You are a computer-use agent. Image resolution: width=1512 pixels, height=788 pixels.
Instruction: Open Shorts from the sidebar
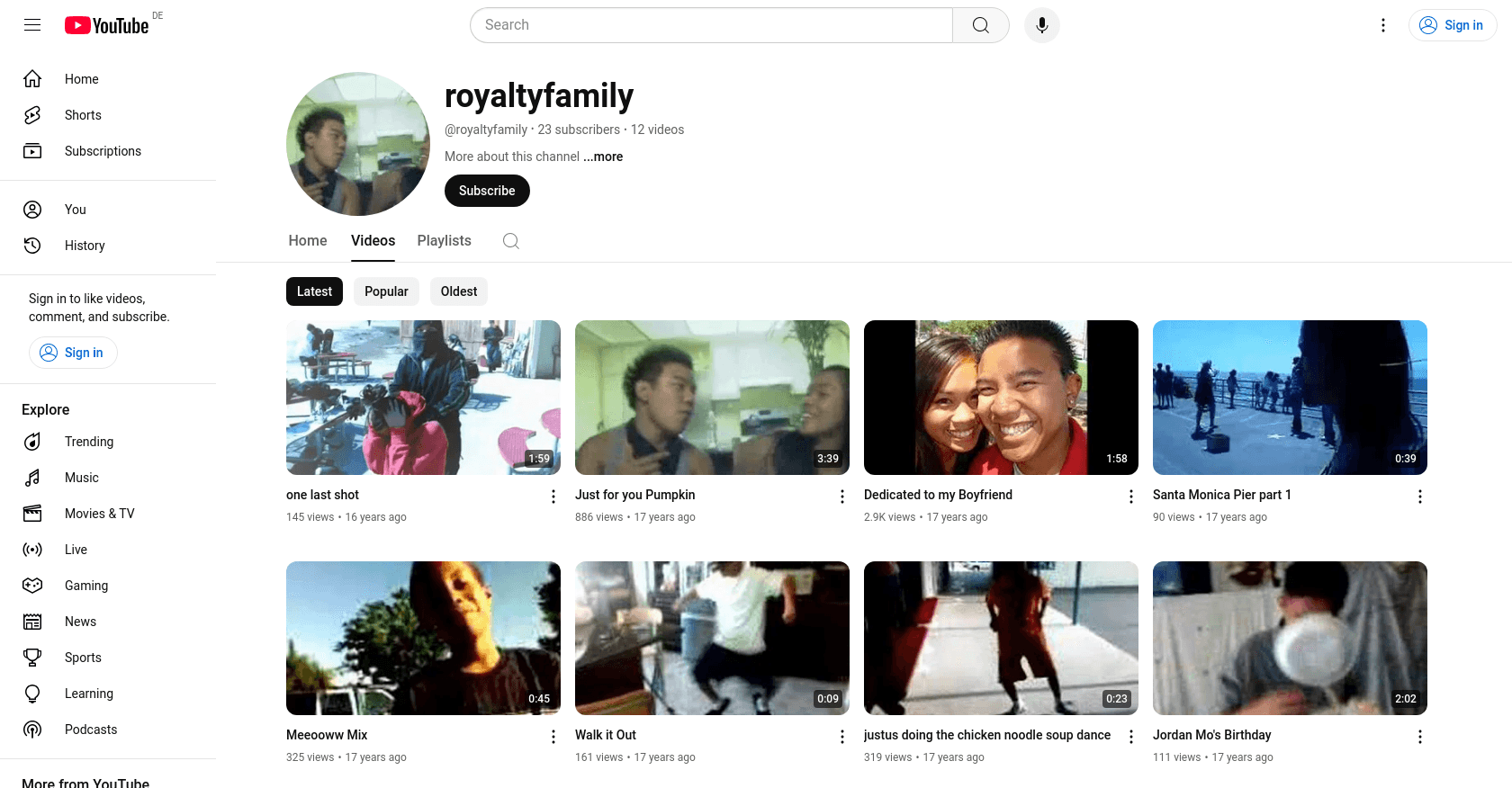tap(83, 115)
